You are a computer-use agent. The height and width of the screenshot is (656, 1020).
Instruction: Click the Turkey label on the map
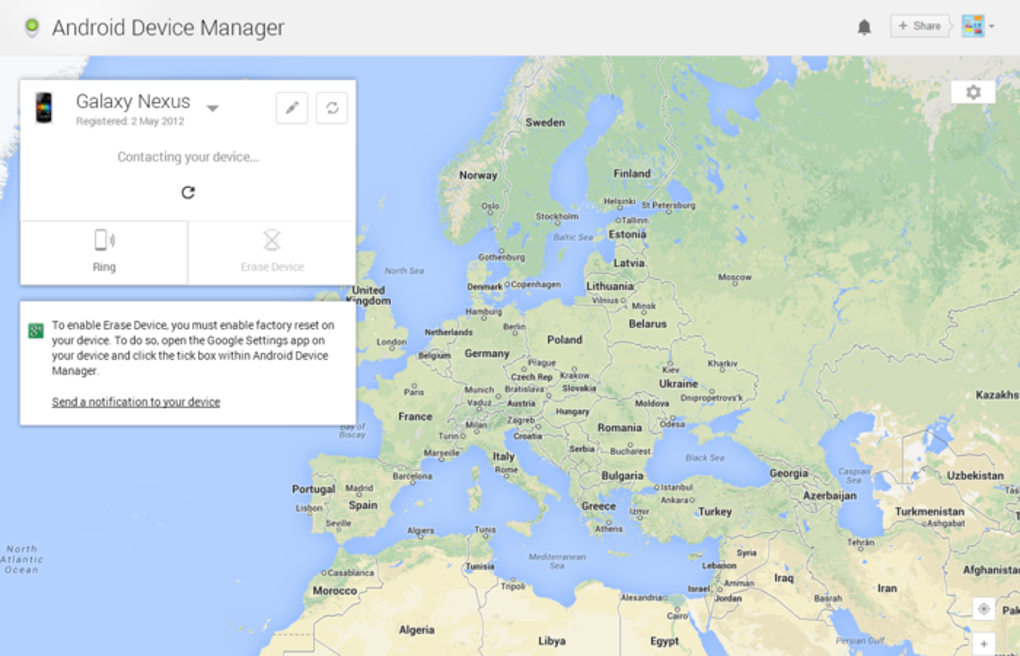[x=715, y=512]
